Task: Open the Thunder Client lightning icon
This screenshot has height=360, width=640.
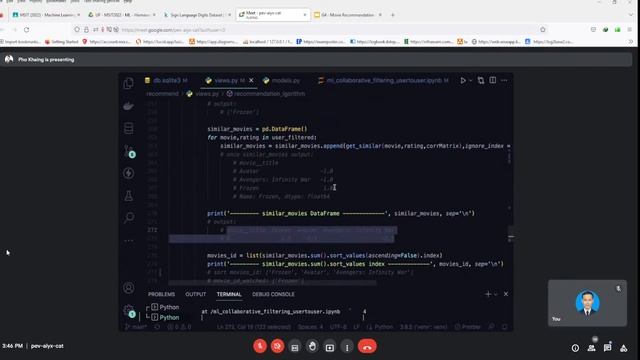Action: 129,173
